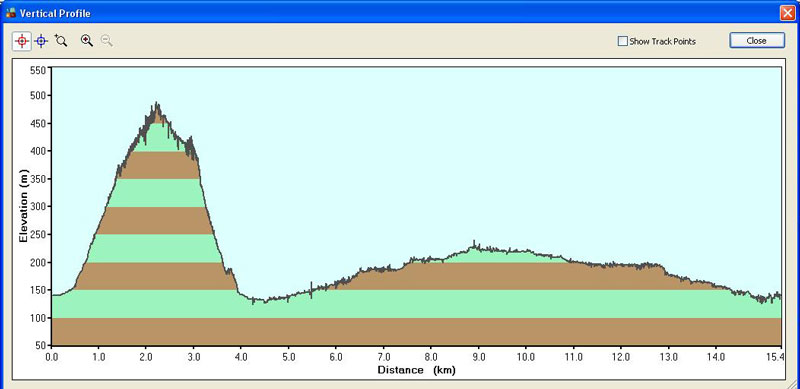Click the 5.0 distance axis value

(289, 357)
